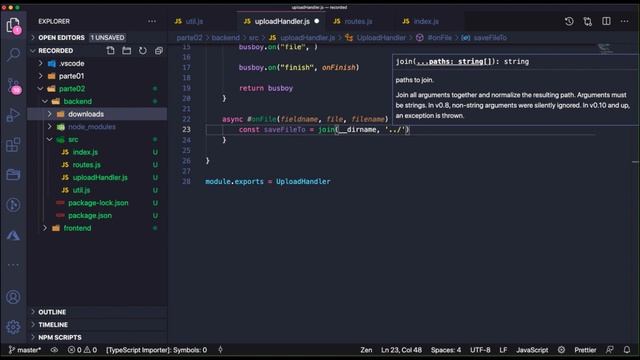
Task: Switch to the index.js editor tab
Action: pos(426,21)
